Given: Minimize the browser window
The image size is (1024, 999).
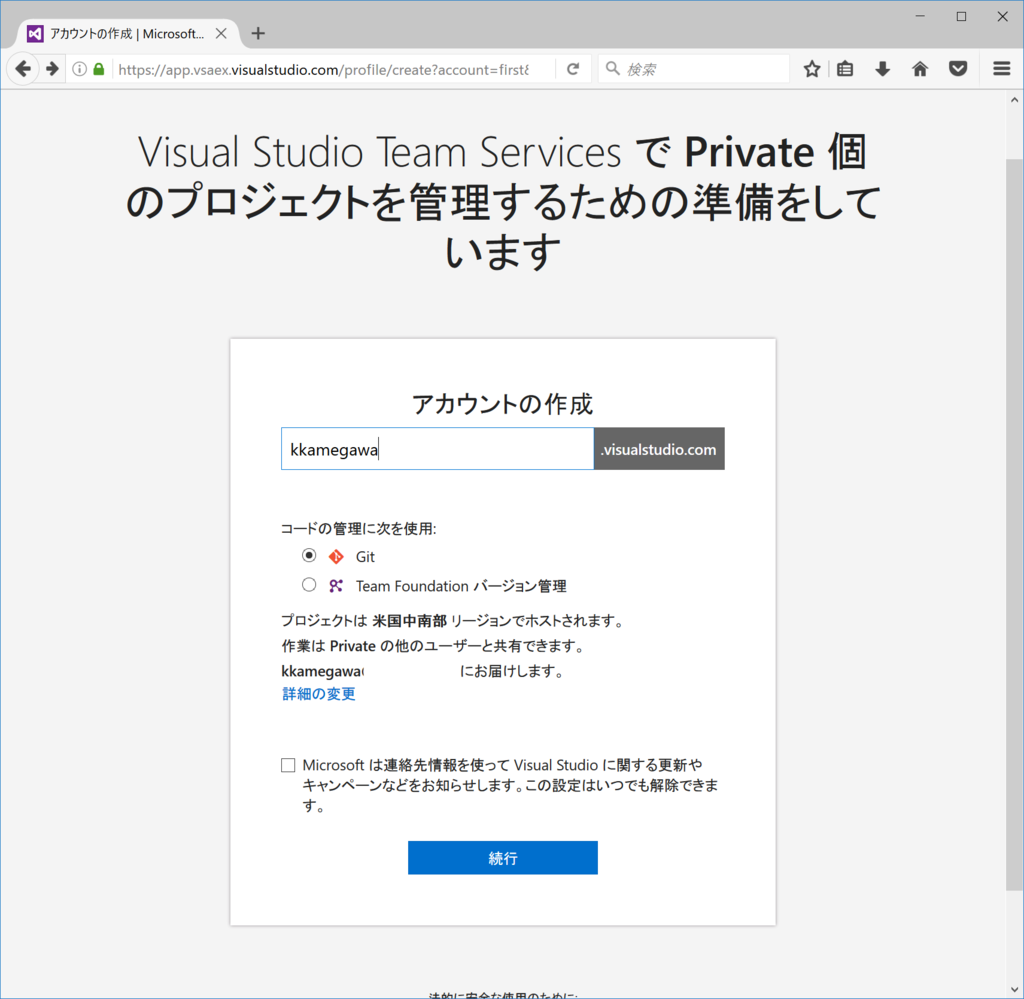Looking at the screenshot, I should (920, 16).
